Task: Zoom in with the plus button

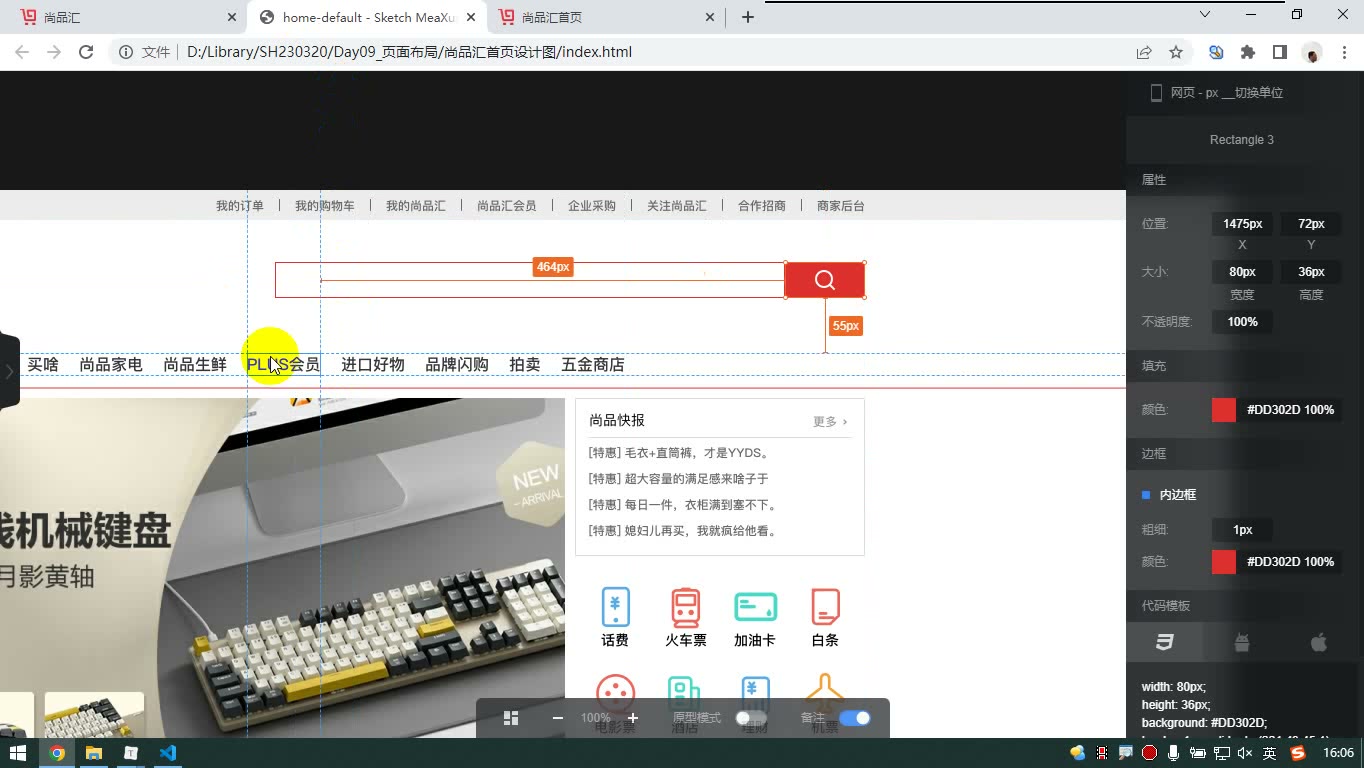Action: click(x=633, y=718)
